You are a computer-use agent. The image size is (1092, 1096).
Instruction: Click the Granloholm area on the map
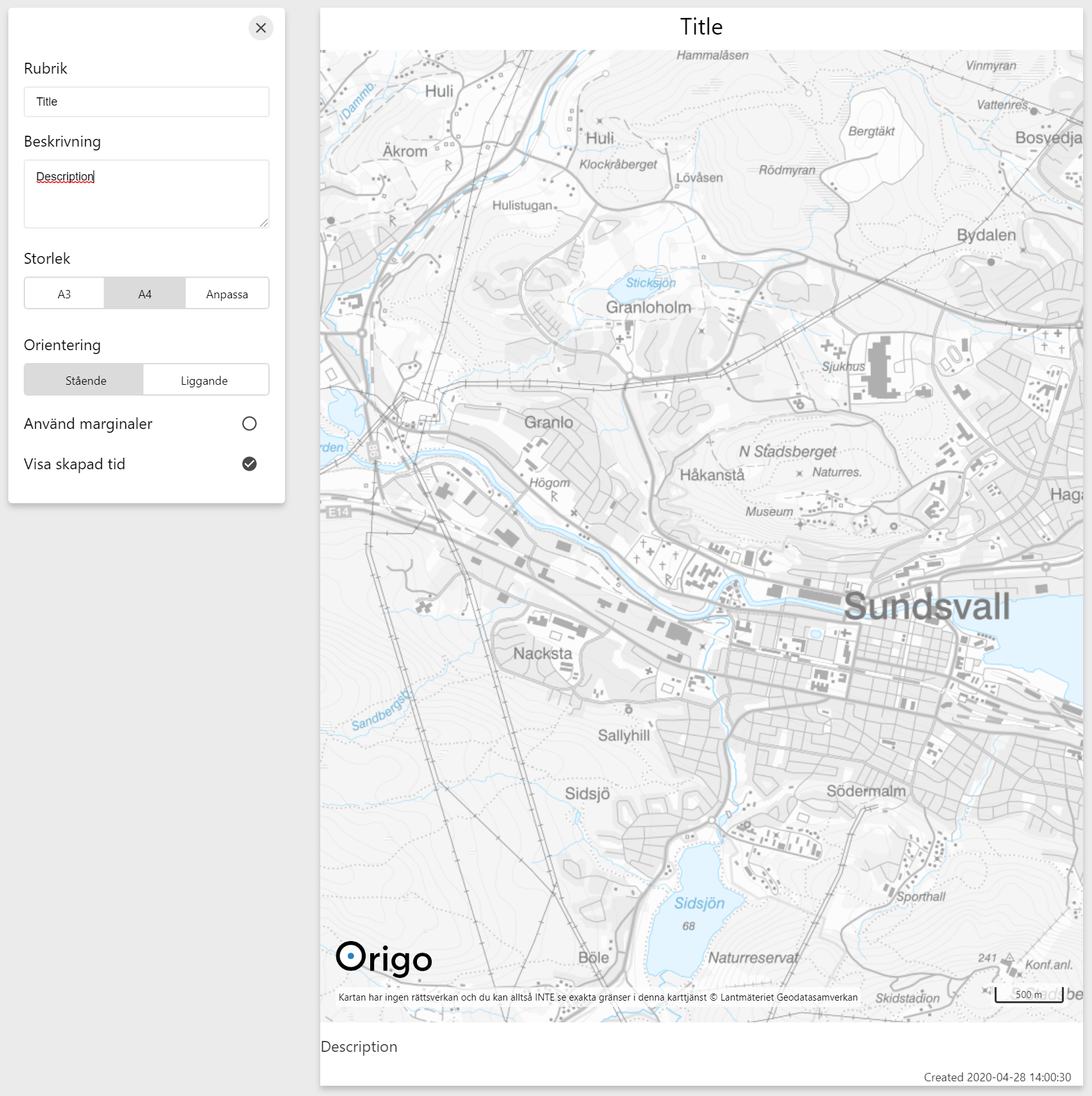pos(649,307)
